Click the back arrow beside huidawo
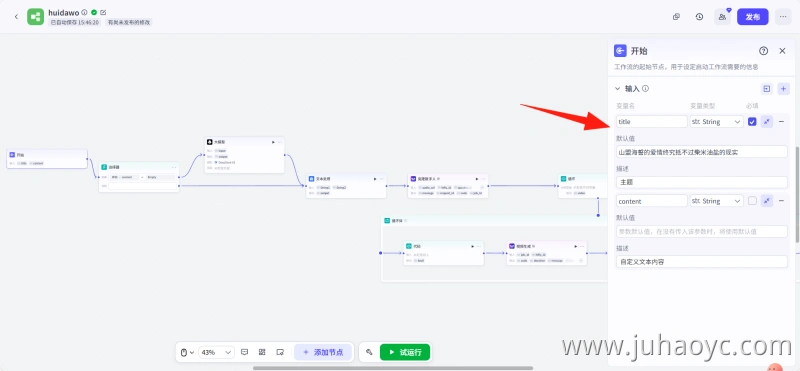The height and width of the screenshot is (371, 800). pyautogui.click(x=16, y=17)
